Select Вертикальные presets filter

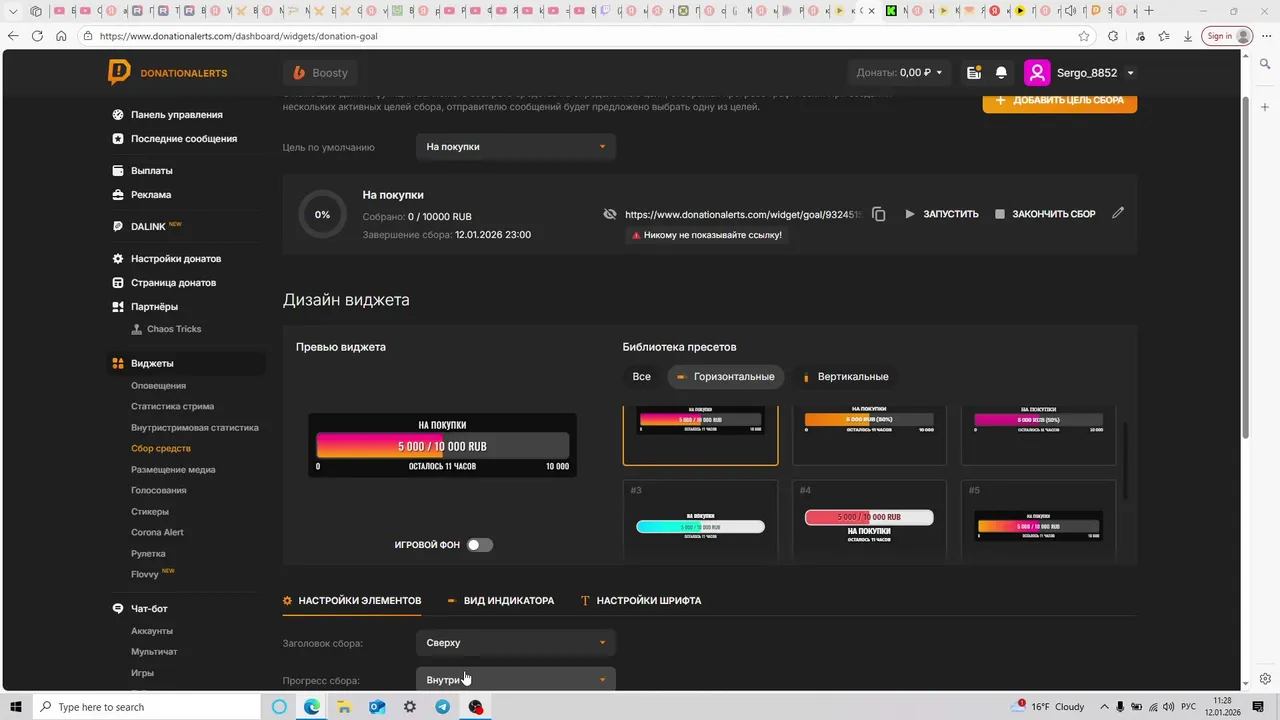point(845,377)
